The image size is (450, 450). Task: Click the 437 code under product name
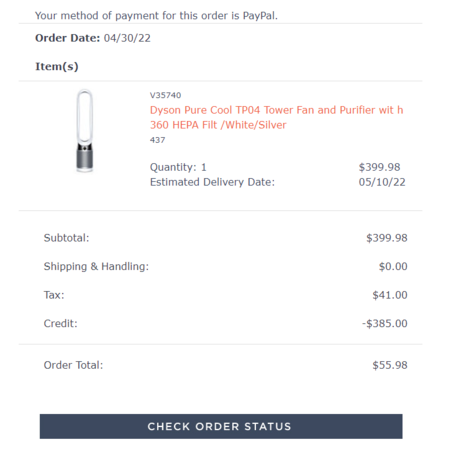(x=157, y=140)
